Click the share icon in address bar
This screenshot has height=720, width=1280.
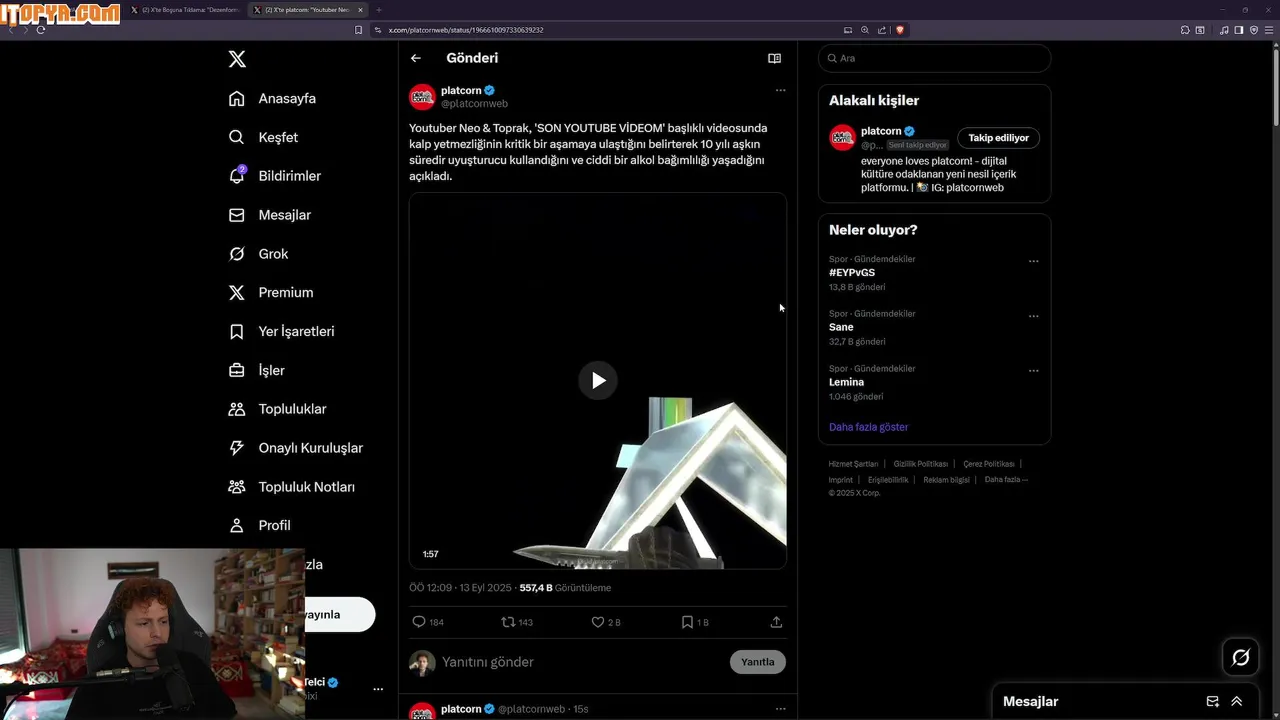click(x=882, y=30)
